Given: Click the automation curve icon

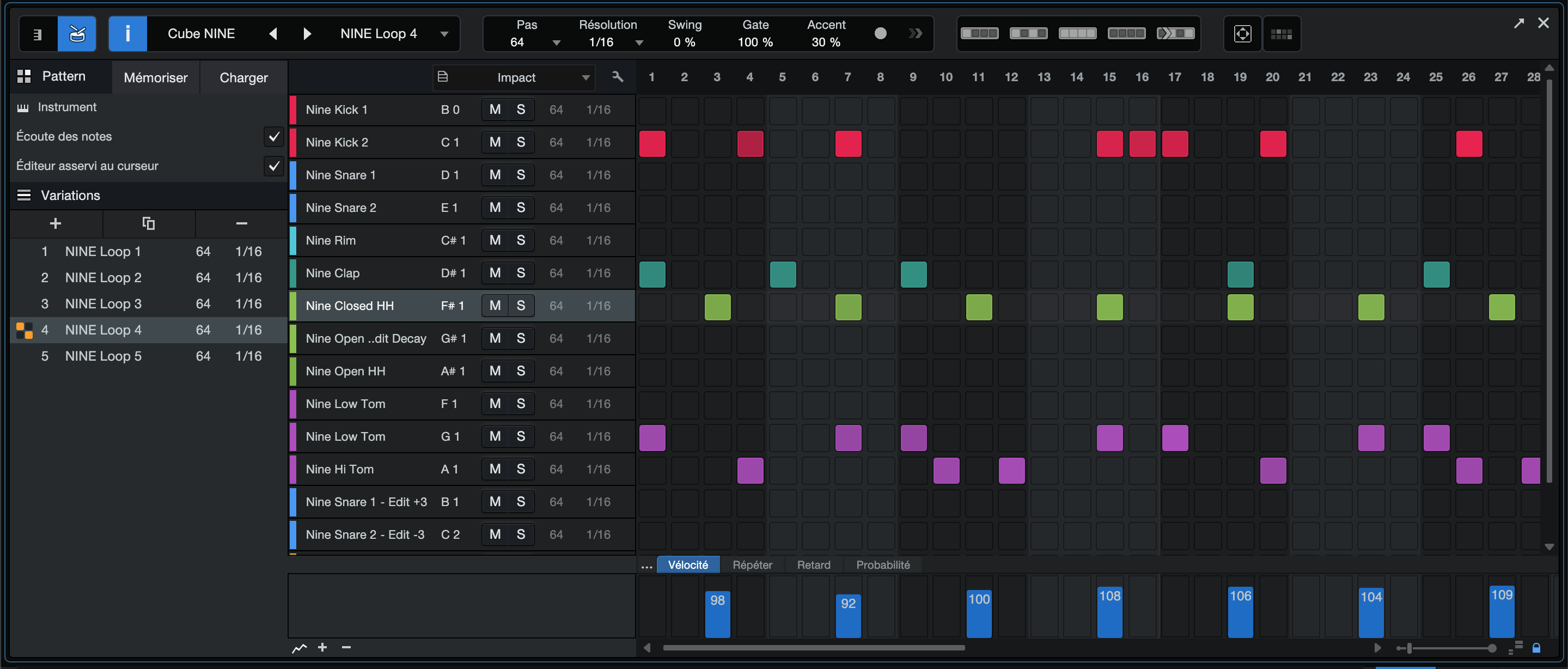Looking at the screenshot, I should click(x=300, y=648).
